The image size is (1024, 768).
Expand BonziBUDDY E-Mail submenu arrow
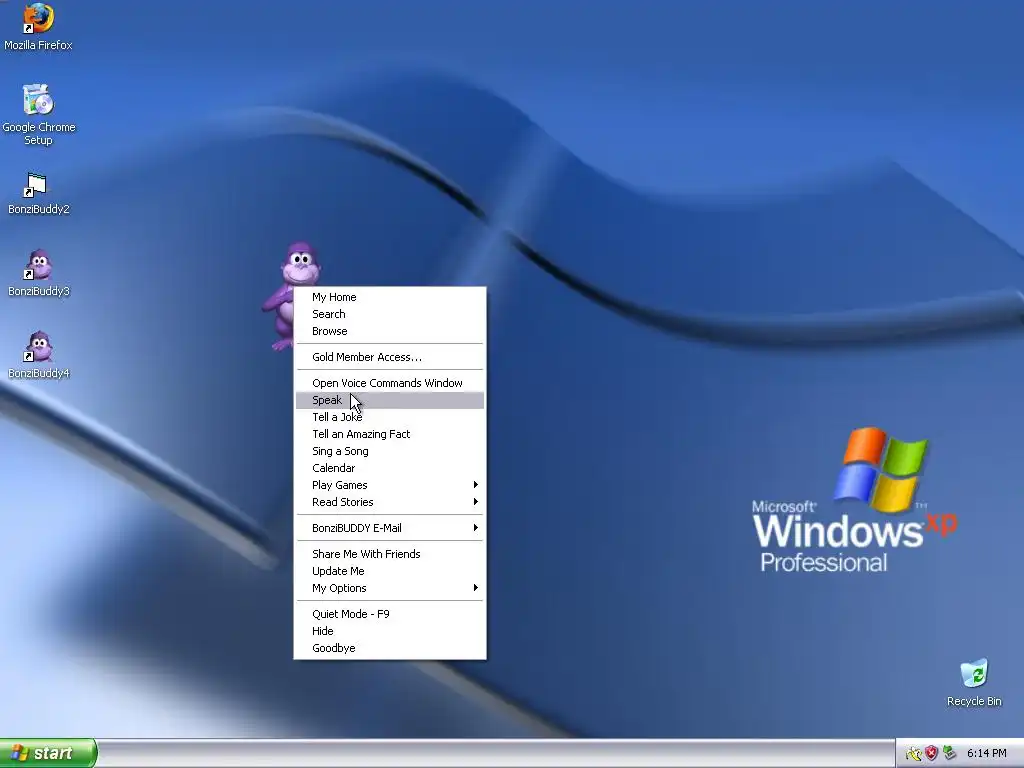tap(475, 528)
